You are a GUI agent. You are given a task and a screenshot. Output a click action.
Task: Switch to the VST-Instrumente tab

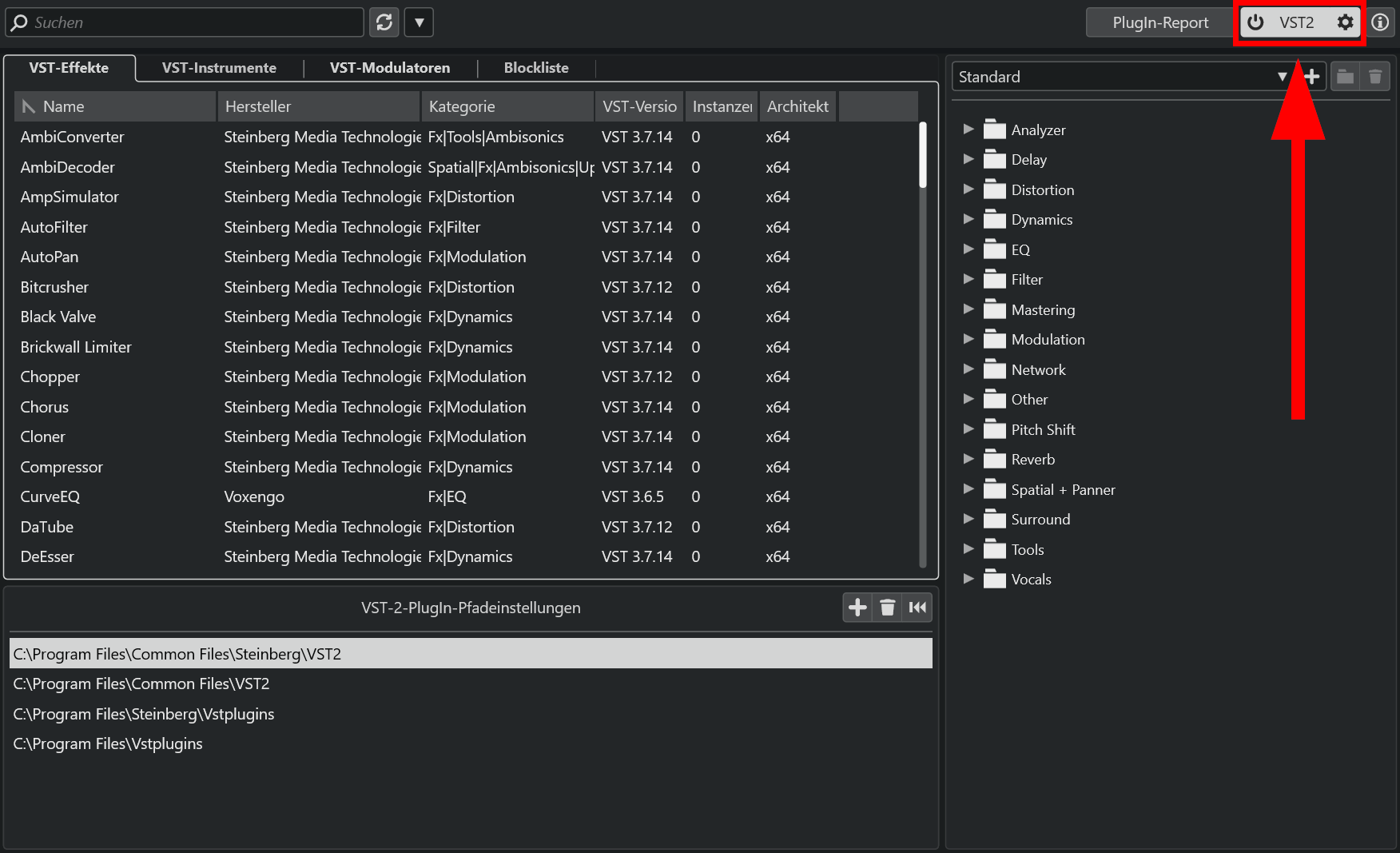tap(220, 68)
